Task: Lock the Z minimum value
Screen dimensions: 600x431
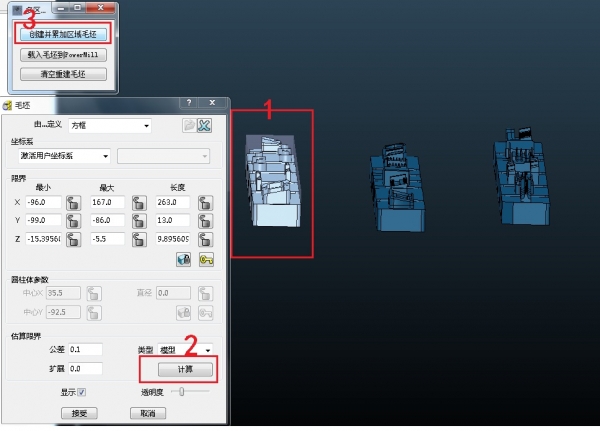Action: (73, 240)
